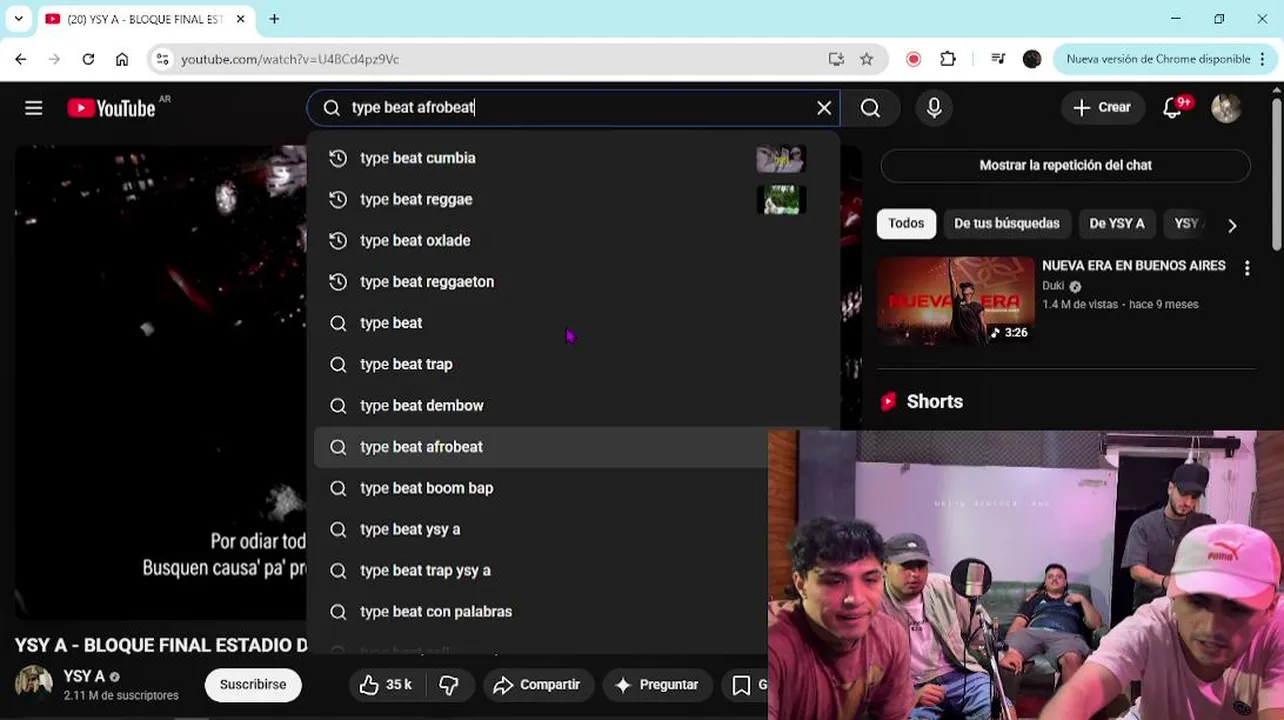Open options for the NUEVA ERA video
The width and height of the screenshot is (1284, 720).
[x=1247, y=268]
